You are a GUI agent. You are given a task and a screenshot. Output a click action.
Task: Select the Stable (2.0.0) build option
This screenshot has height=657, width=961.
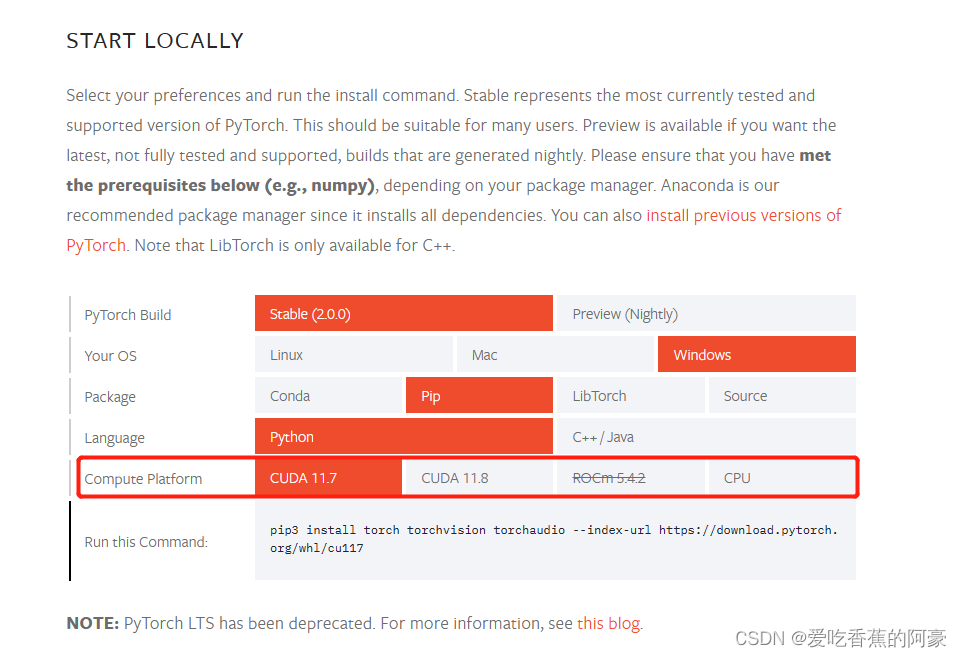click(x=403, y=314)
